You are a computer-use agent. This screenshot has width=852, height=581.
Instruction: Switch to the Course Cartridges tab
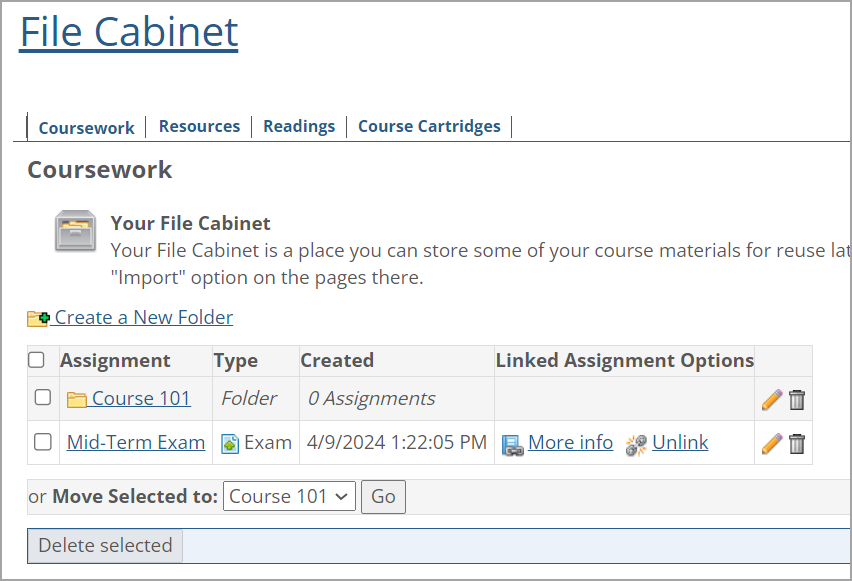[429, 126]
